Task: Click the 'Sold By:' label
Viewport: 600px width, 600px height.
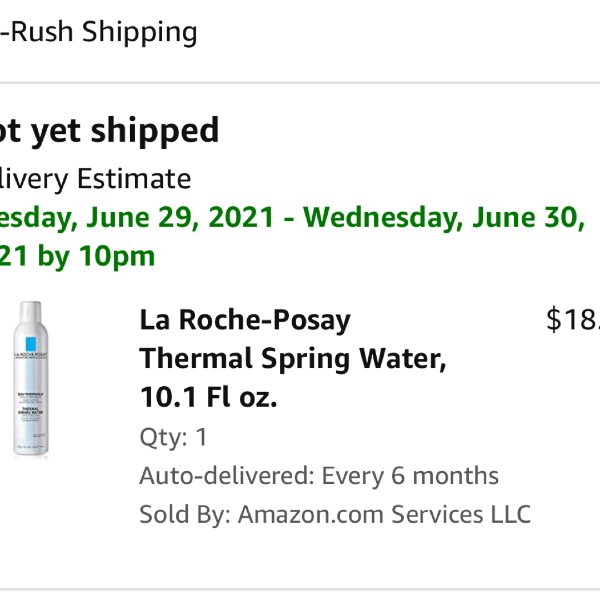Action: coord(185,514)
